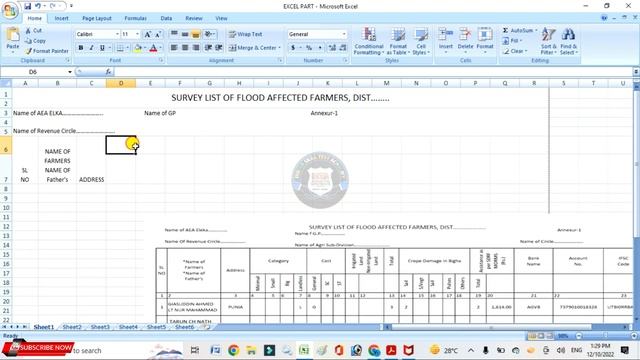Open Sort & Filter menu
The image size is (640, 360).
(x=548, y=41)
